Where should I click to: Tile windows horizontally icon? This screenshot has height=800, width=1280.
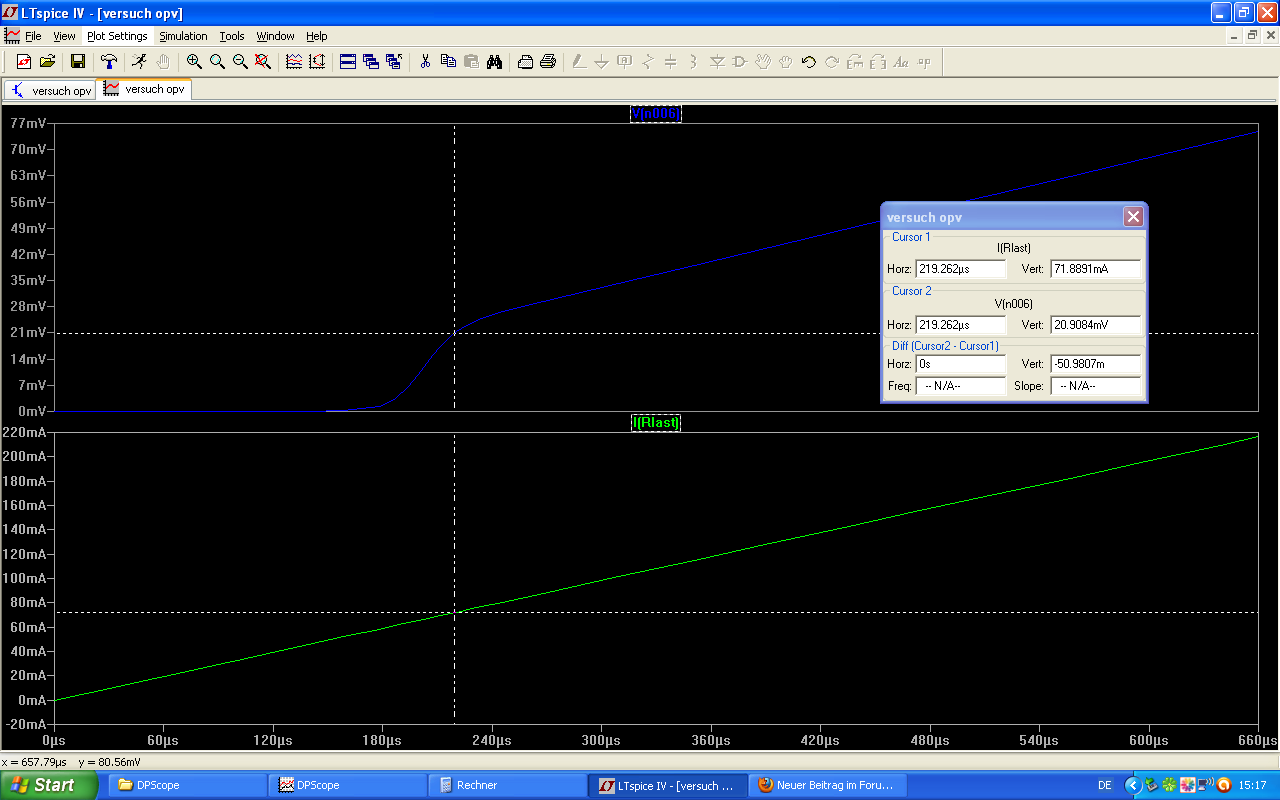[348, 62]
